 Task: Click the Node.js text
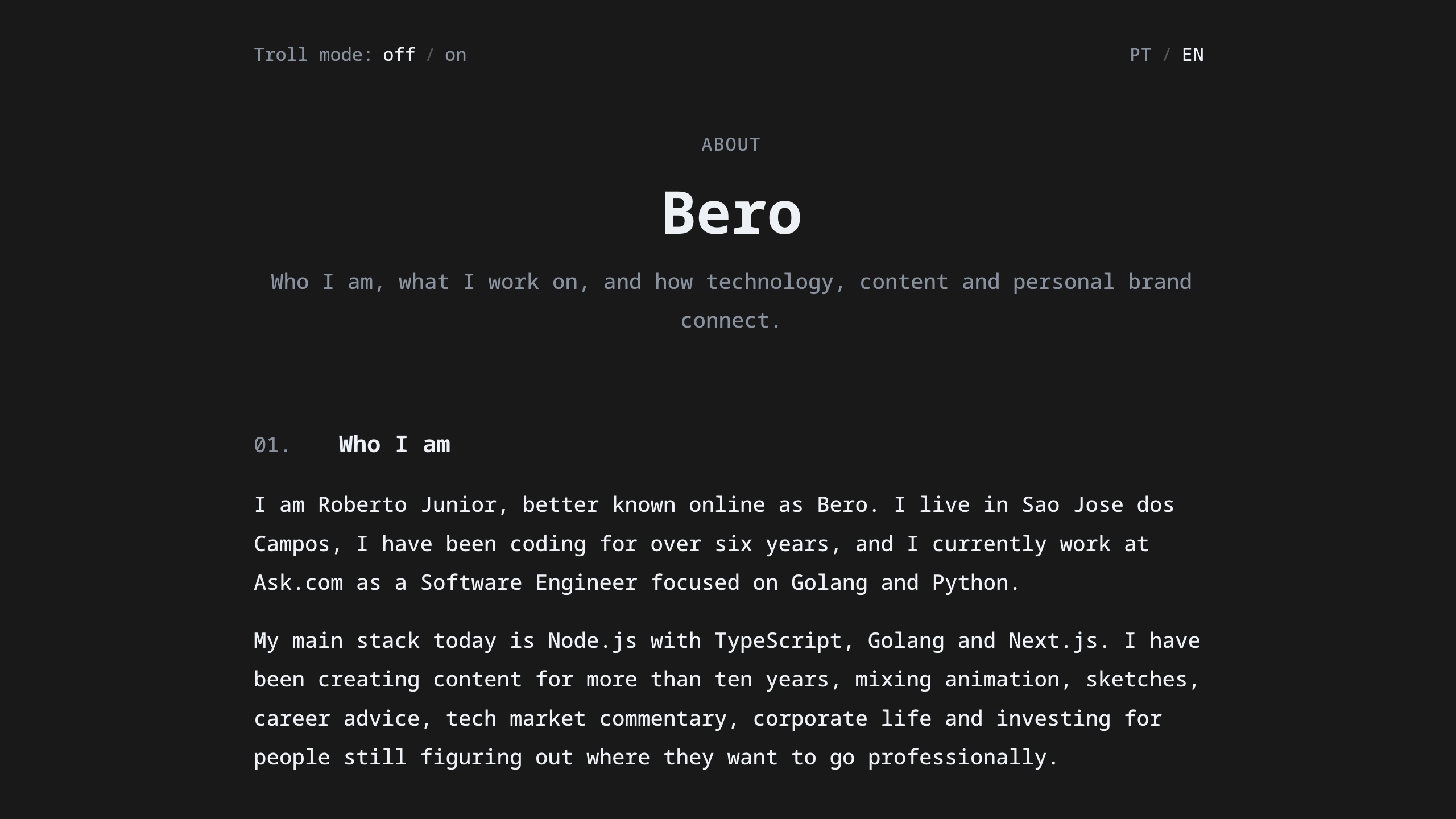coord(592,641)
